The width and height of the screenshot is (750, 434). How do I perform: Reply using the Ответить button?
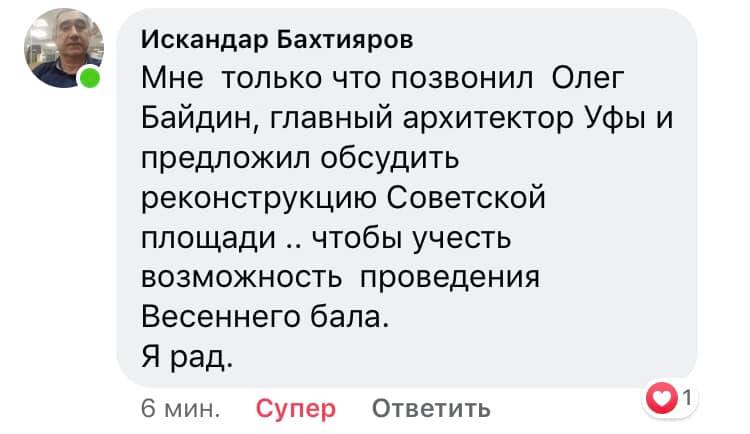[x=431, y=408]
